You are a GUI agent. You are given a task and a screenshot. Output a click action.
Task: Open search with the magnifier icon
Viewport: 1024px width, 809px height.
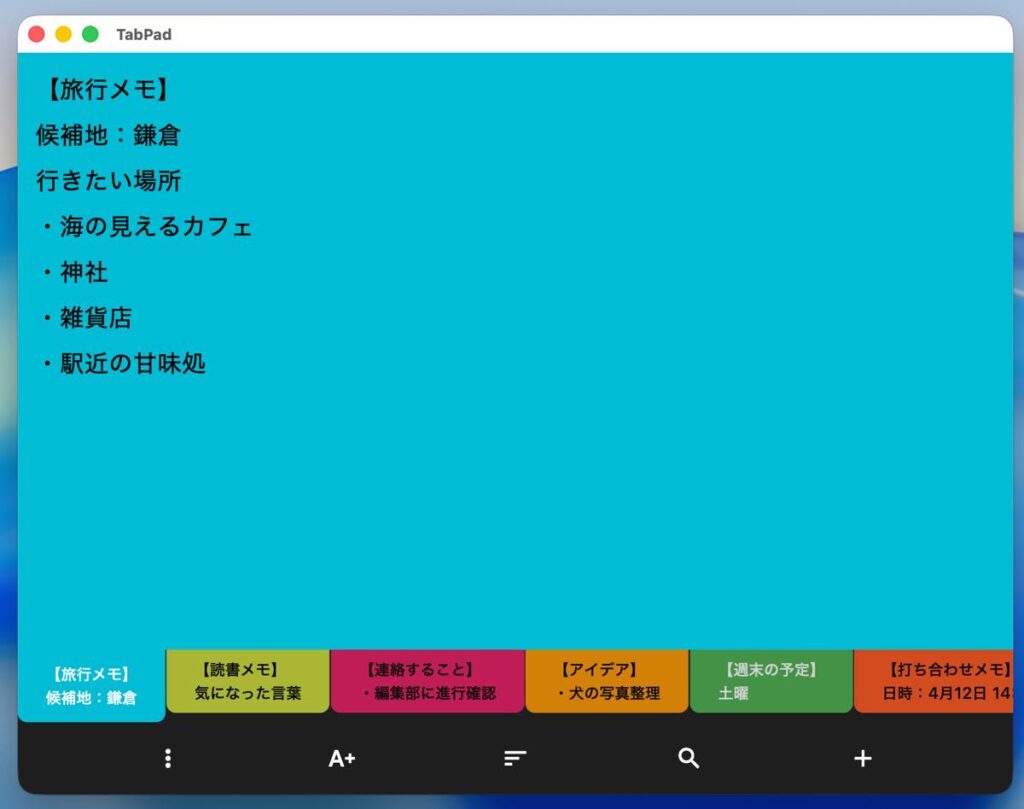click(688, 758)
